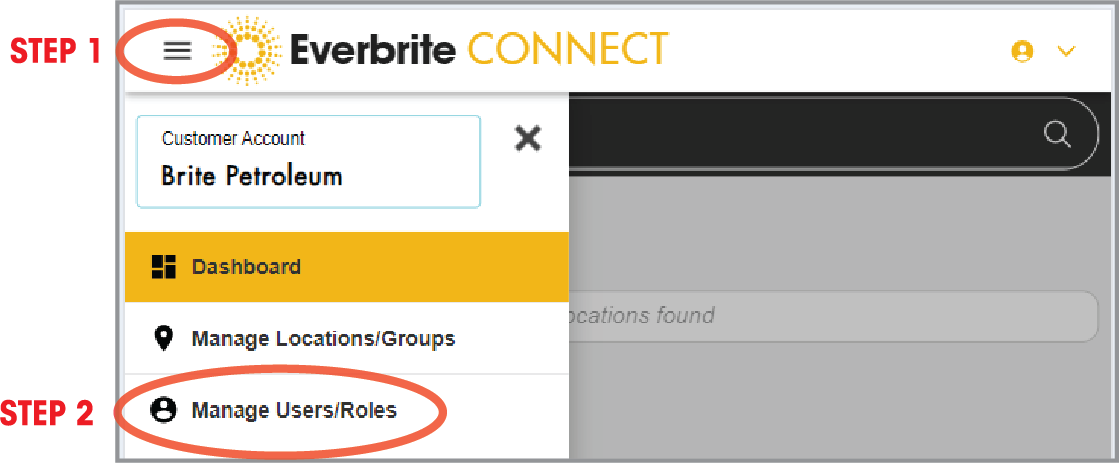Click the user profile avatar icon
Screen dimensions: 1119x463
coord(1022,52)
